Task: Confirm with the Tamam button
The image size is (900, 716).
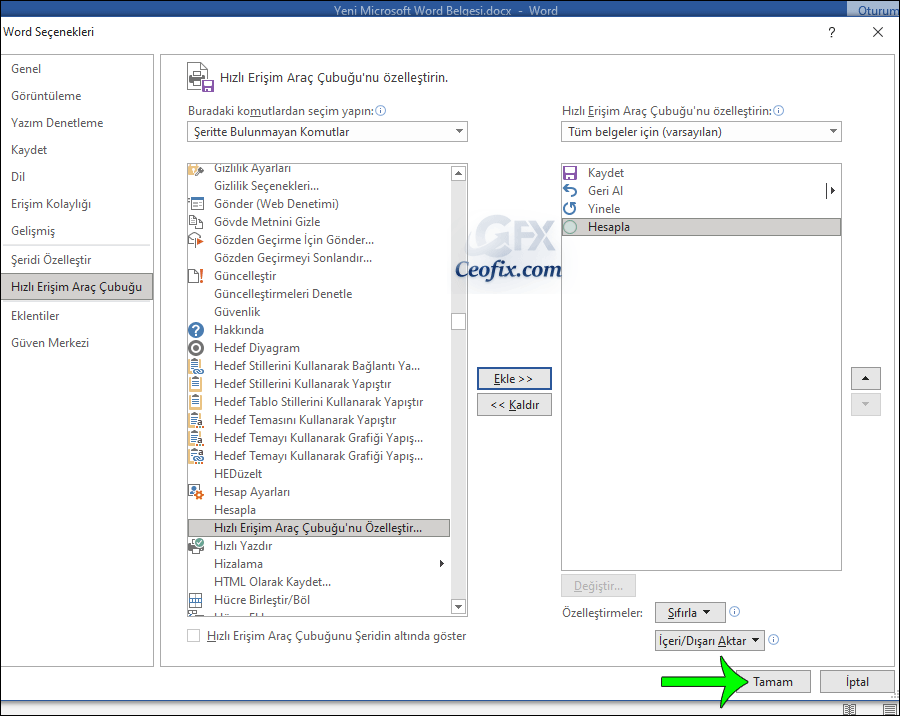Action: click(773, 682)
